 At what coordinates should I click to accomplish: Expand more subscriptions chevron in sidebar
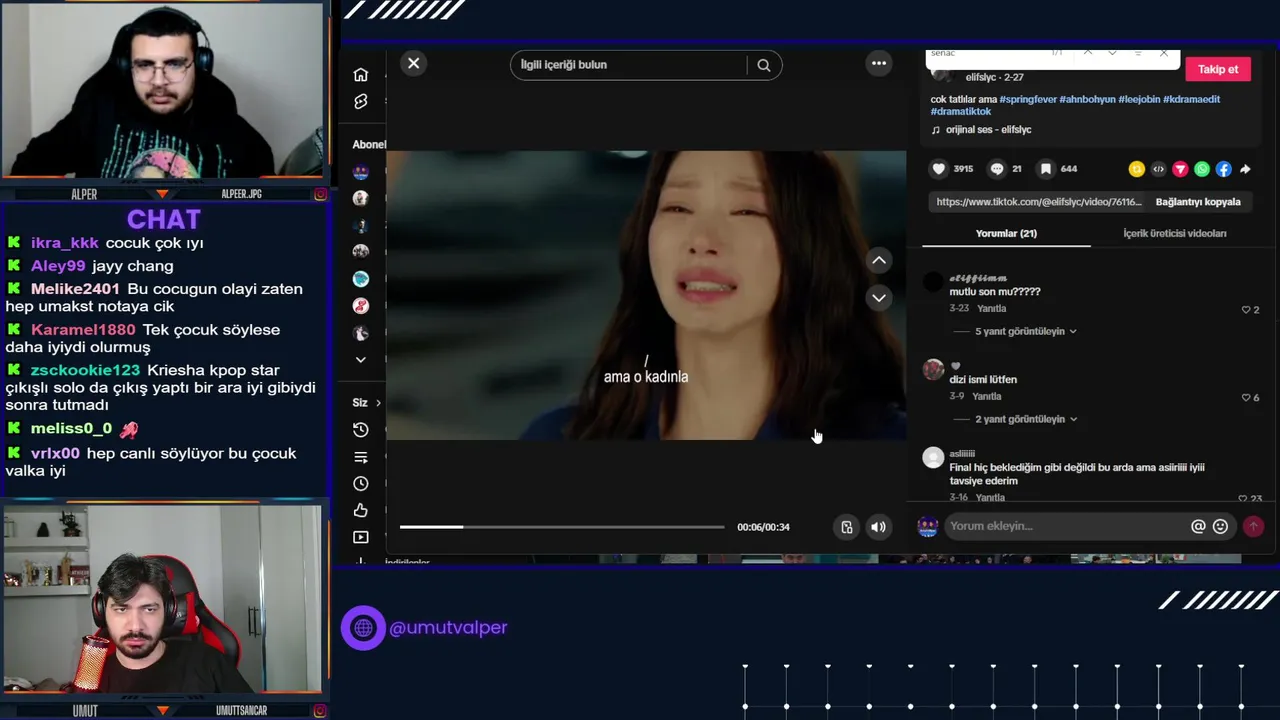[361, 360]
